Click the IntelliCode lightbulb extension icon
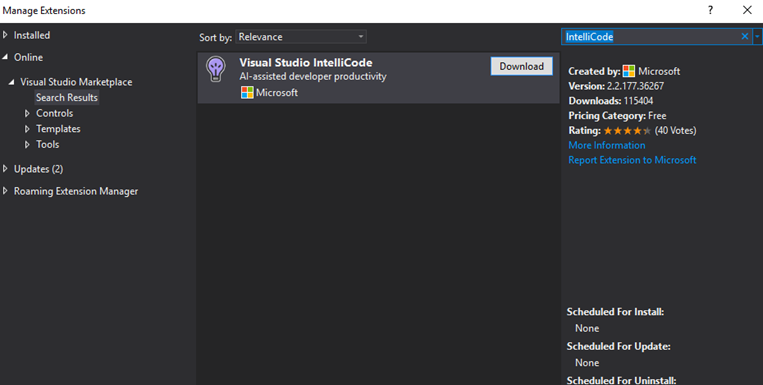 coord(216,69)
